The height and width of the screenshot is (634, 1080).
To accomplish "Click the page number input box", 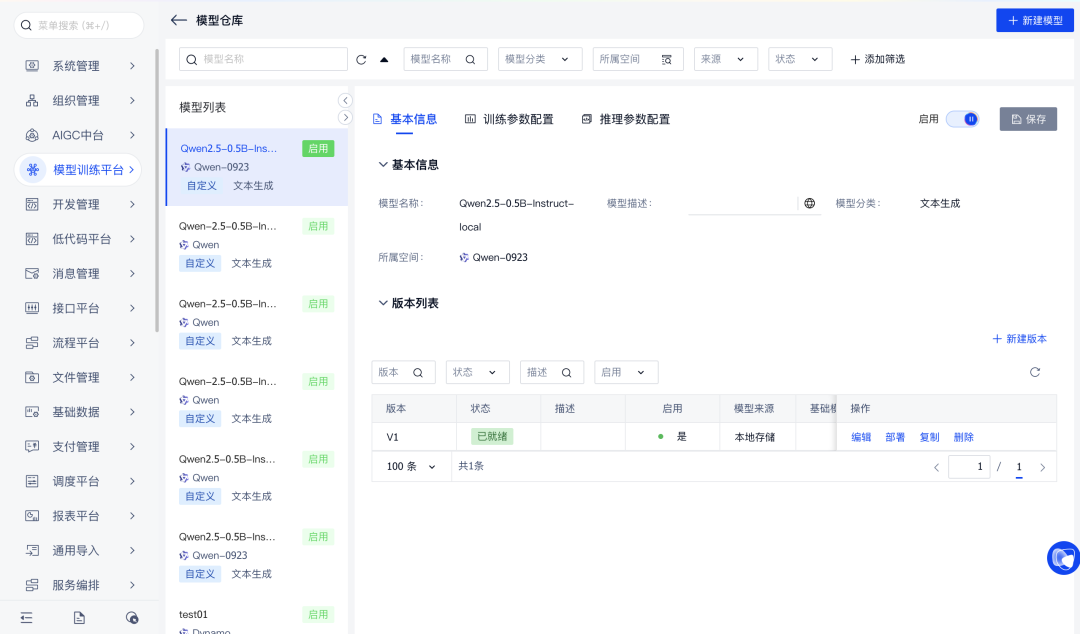I will point(969,467).
